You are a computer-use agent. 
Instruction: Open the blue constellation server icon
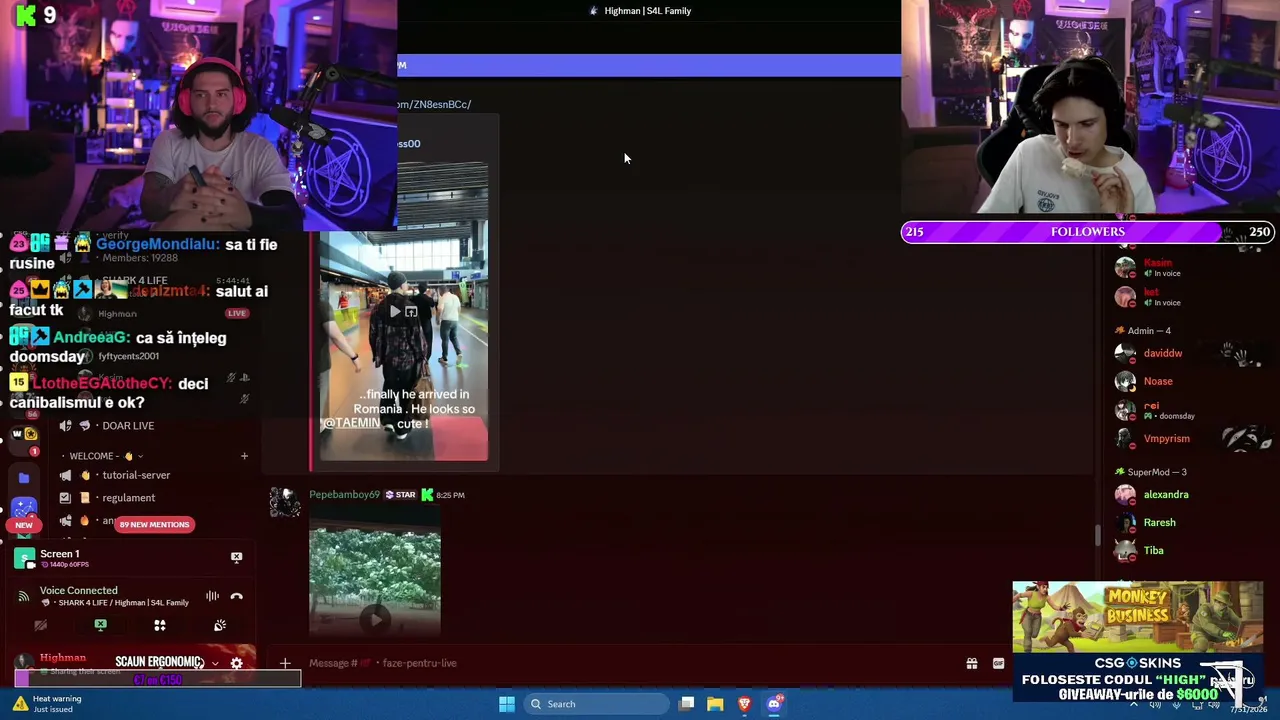tap(24, 508)
